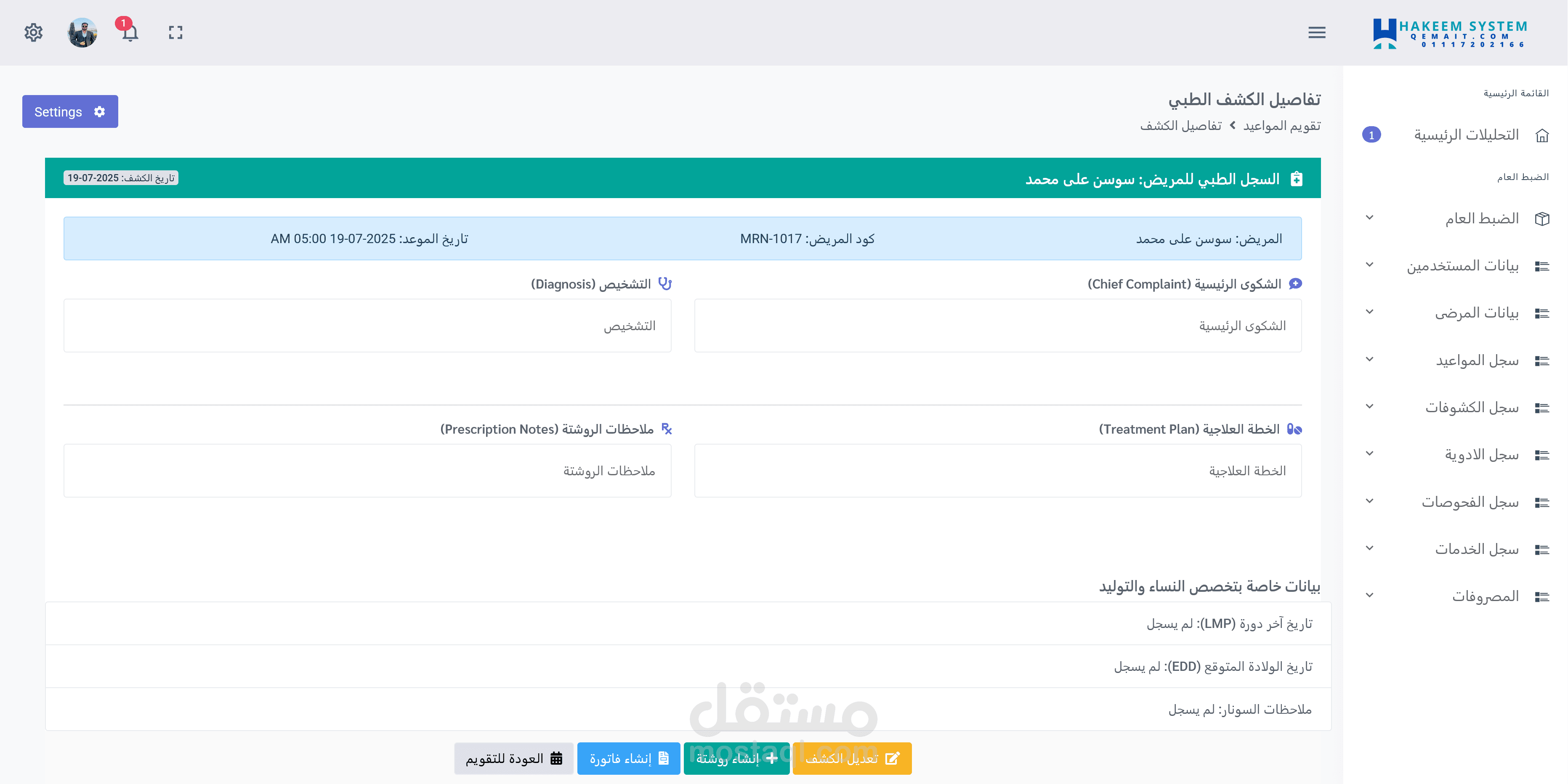The width and height of the screenshot is (1568, 784).
Task: Click the التشخيص text field
Action: [x=367, y=326]
